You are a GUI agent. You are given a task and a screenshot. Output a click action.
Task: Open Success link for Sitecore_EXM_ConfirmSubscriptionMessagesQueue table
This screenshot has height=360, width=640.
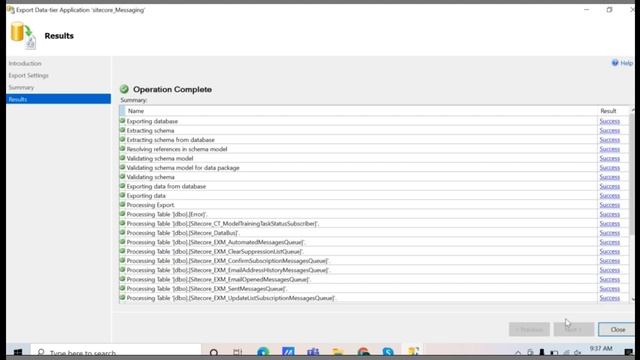click(610, 261)
